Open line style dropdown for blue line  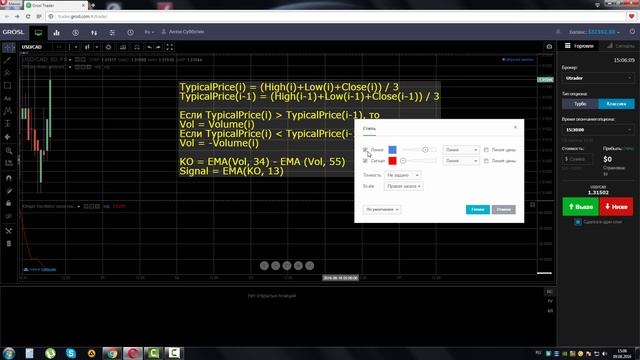click(461, 150)
